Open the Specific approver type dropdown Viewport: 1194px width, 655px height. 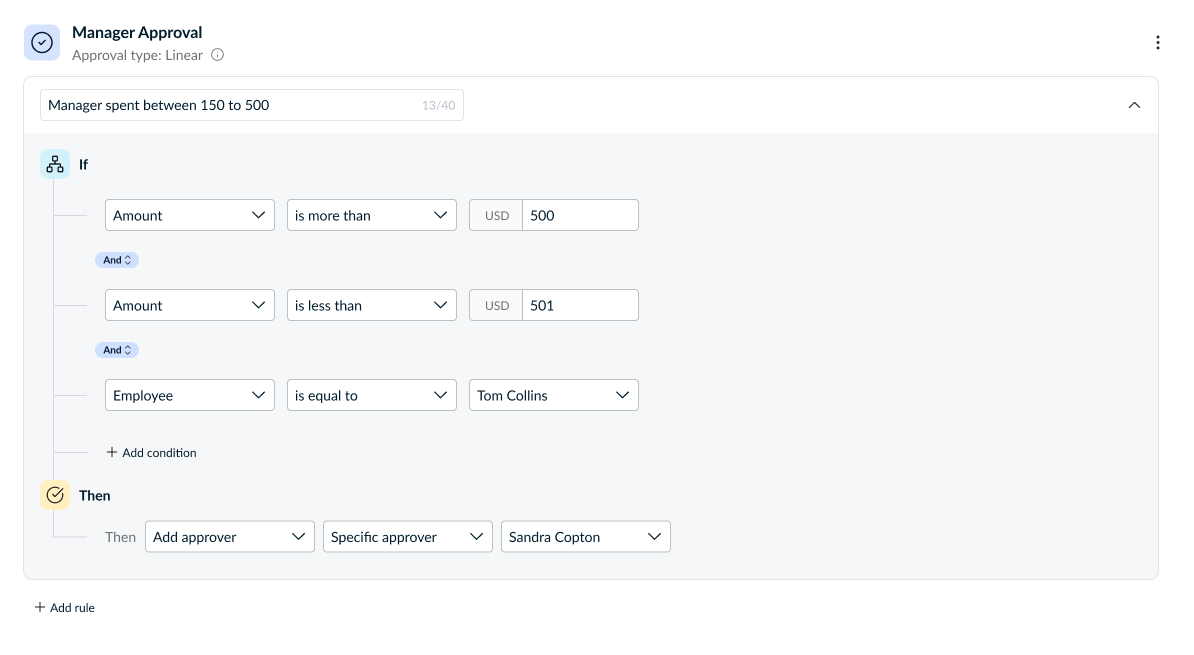[x=408, y=537]
